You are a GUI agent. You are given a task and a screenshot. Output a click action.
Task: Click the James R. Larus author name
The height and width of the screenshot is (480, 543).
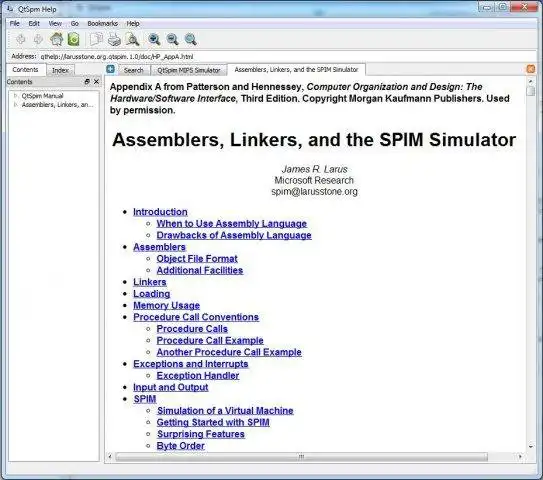[x=314, y=169]
